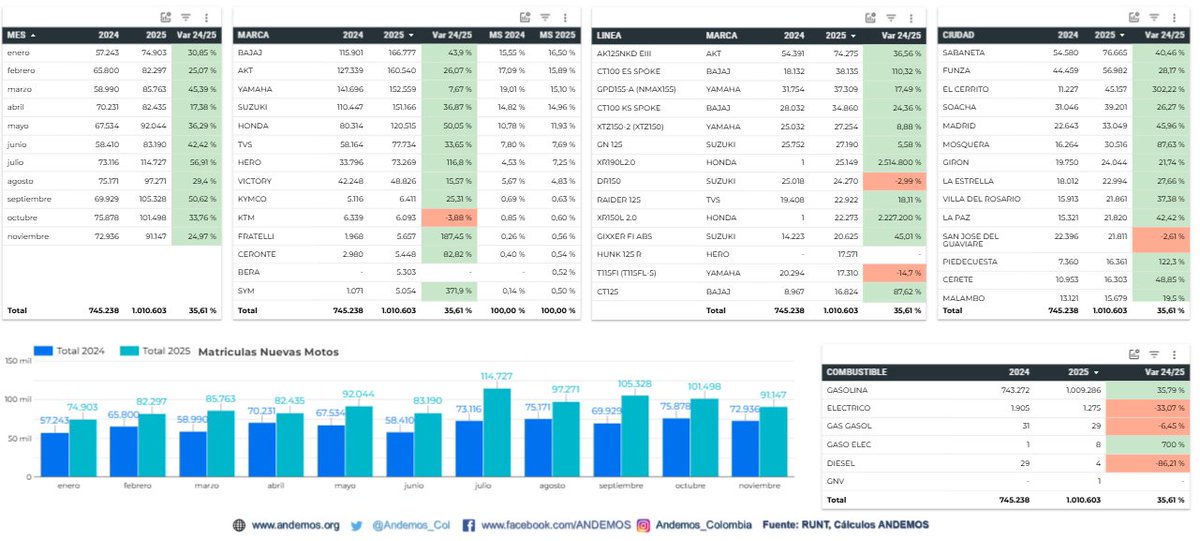This screenshot has width=1200, height=541.
Task: Click explore chart icon above COMBUSTIBLE table
Action: pyautogui.click(x=1134, y=354)
